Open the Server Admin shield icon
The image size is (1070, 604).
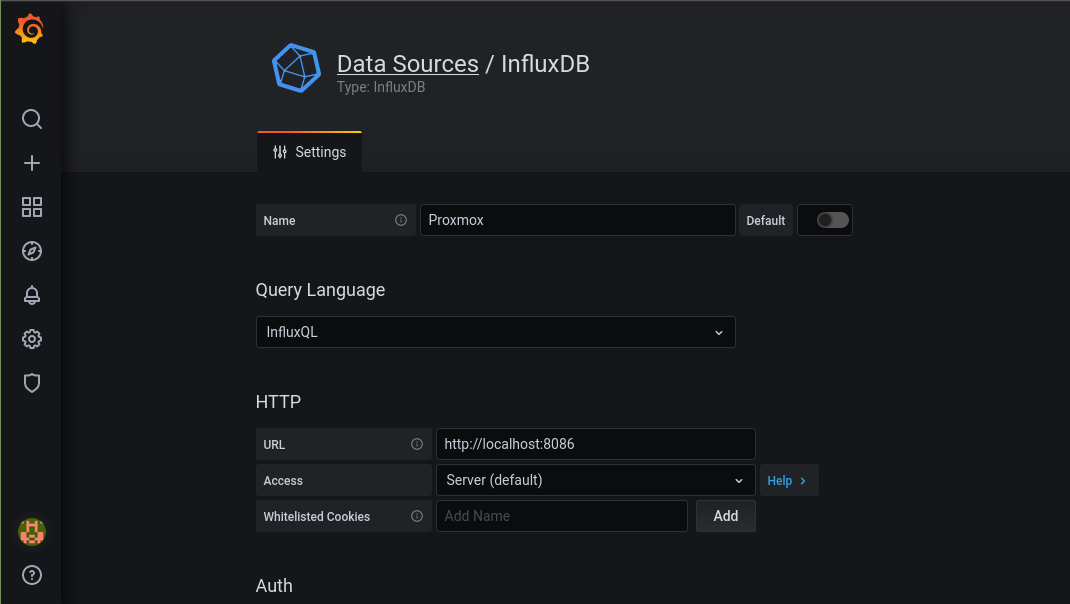pos(31,383)
